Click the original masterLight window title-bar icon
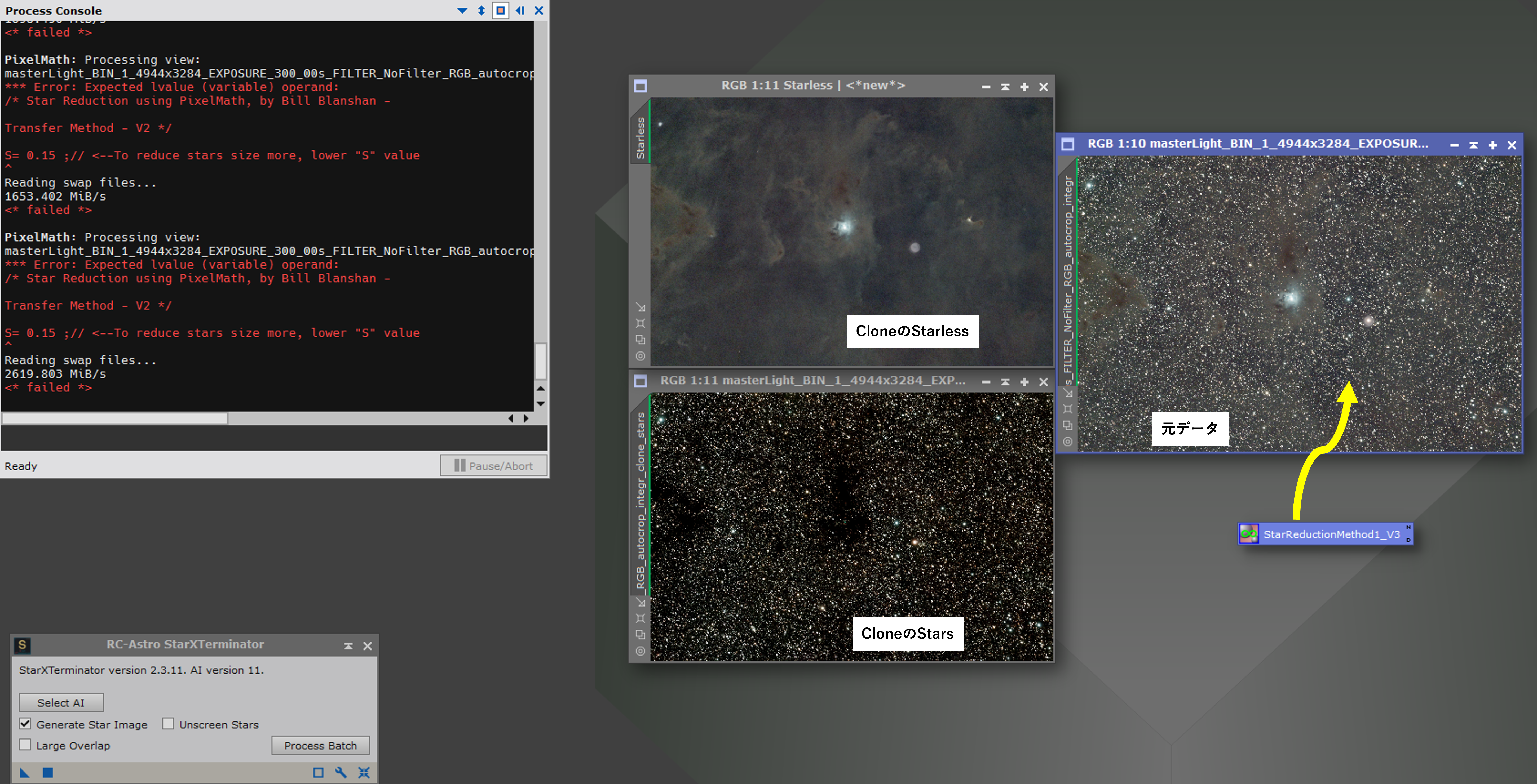 1068,144
